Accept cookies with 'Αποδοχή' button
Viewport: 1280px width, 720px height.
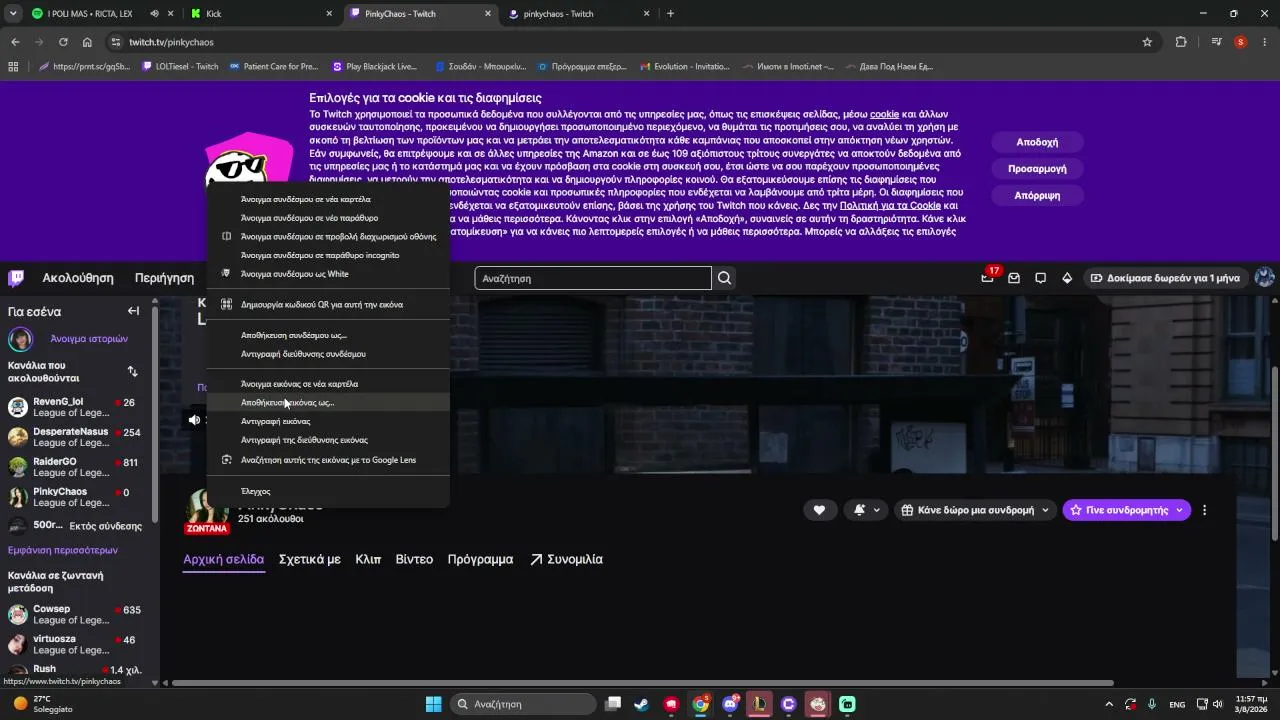(1037, 142)
